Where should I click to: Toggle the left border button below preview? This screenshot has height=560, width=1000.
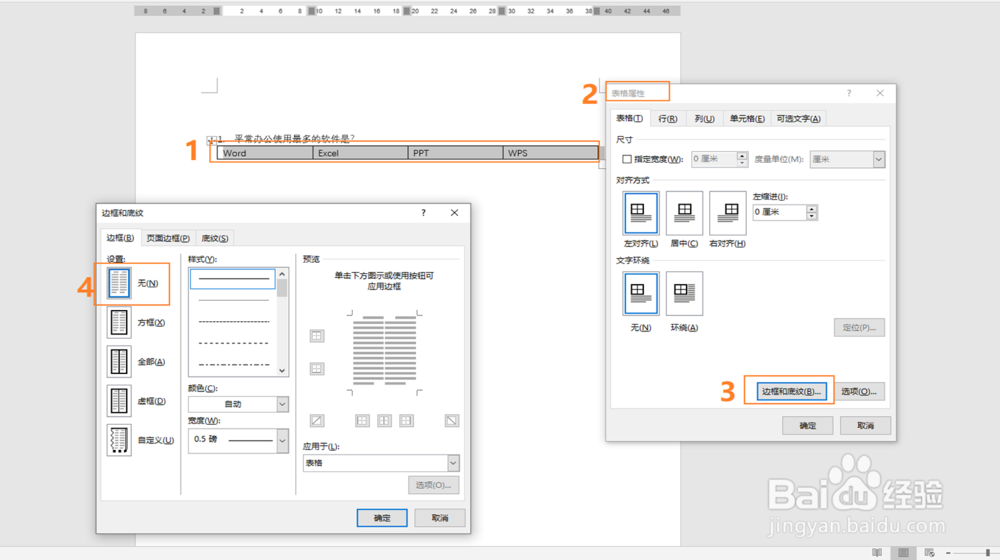click(362, 420)
